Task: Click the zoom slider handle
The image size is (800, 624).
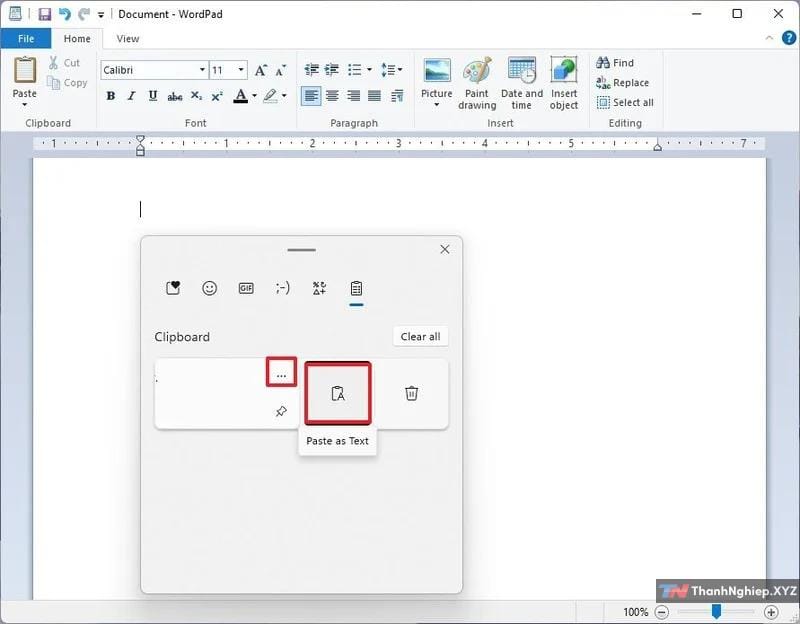Action: pyautogui.click(x=716, y=611)
